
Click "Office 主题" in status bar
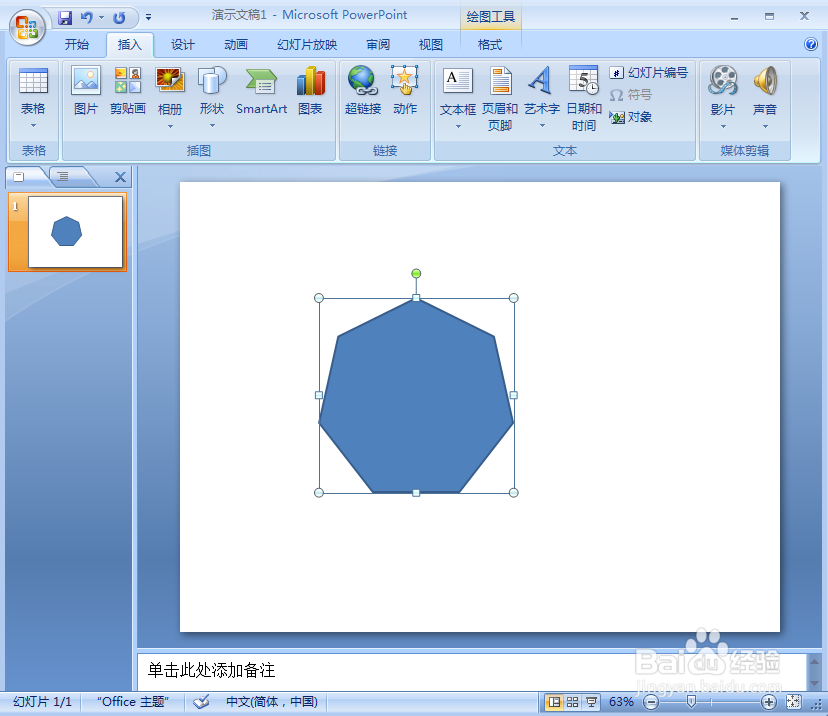pos(133,702)
